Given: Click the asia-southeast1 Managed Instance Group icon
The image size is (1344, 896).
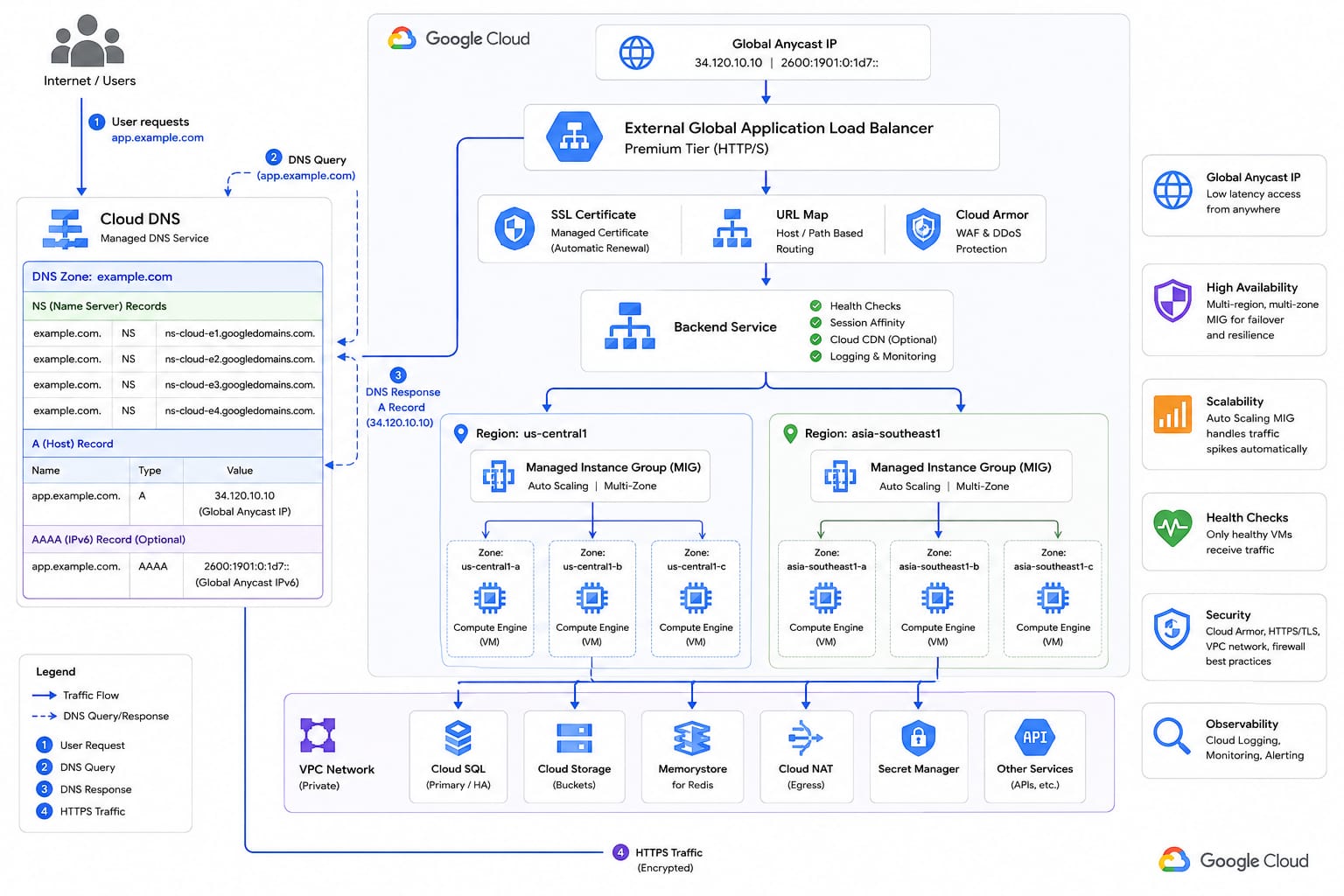Looking at the screenshot, I should [840, 477].
